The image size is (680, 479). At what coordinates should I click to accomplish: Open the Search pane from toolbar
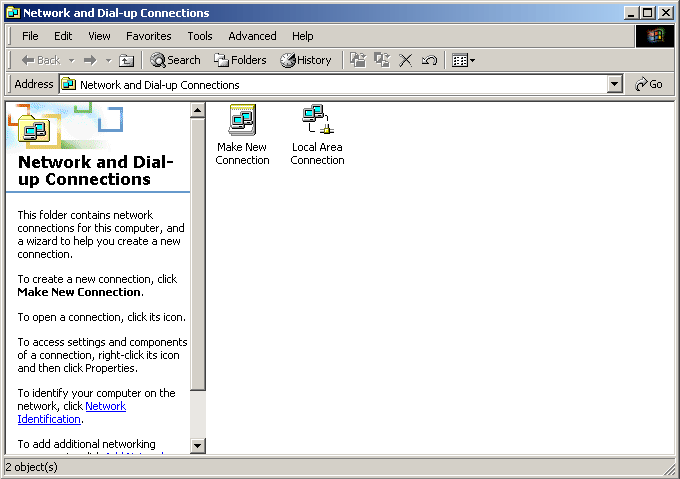pos(176,60)
